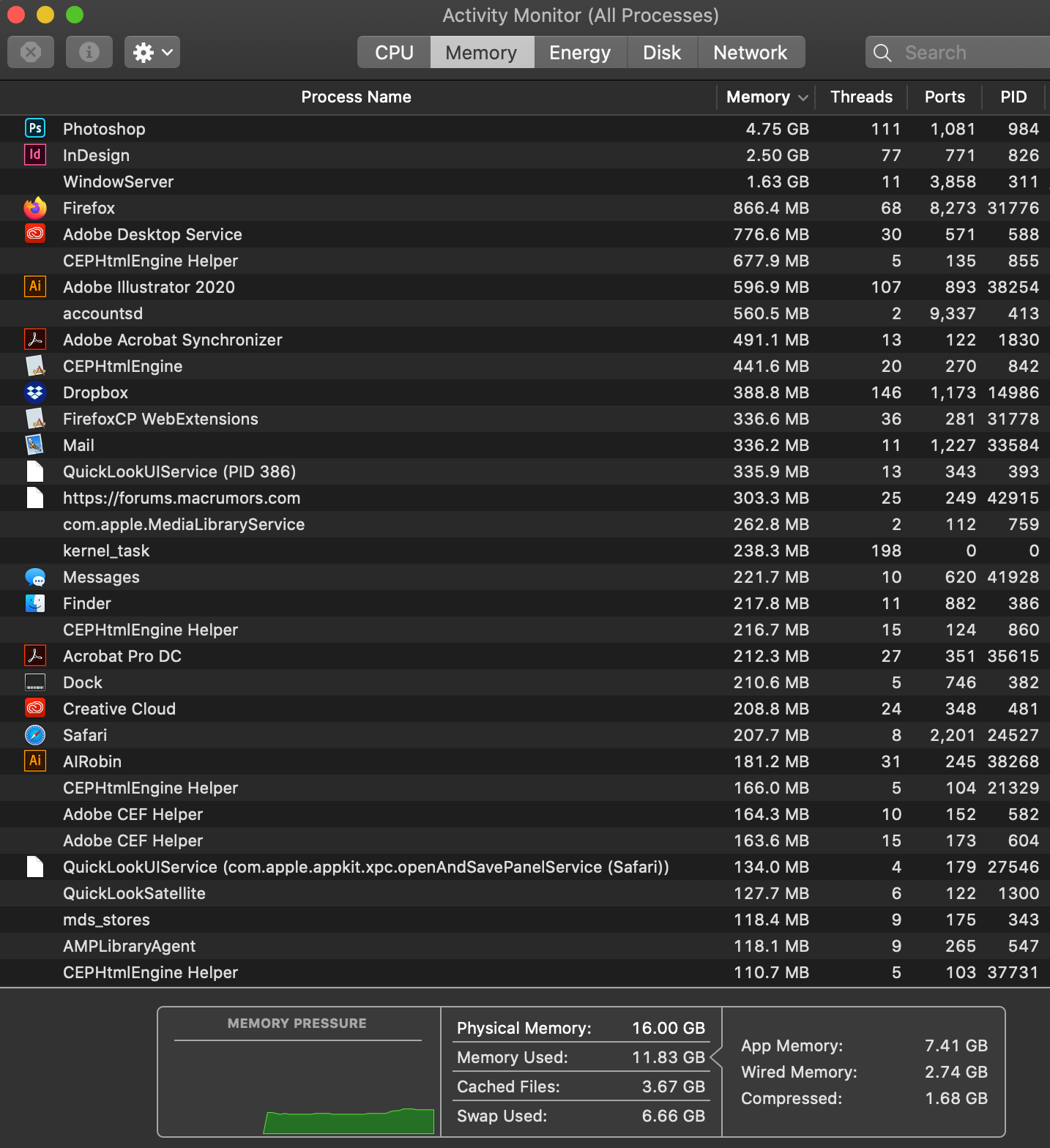Select the kernel_task process row

[x=525, y=551]
